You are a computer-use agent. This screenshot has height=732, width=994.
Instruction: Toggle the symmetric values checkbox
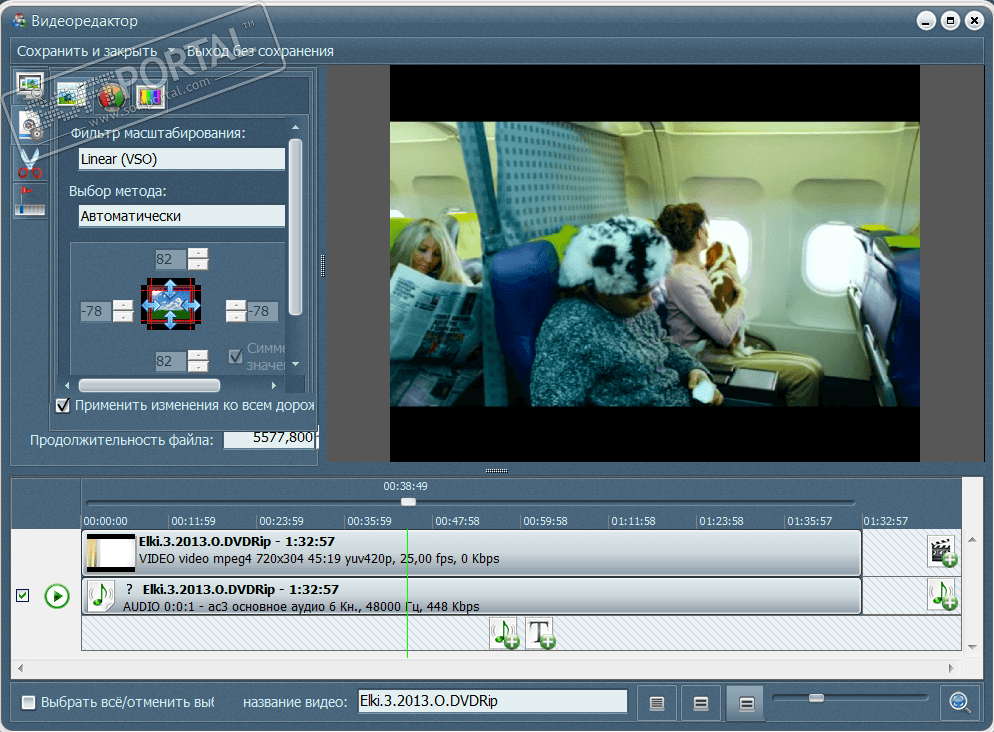236,357
